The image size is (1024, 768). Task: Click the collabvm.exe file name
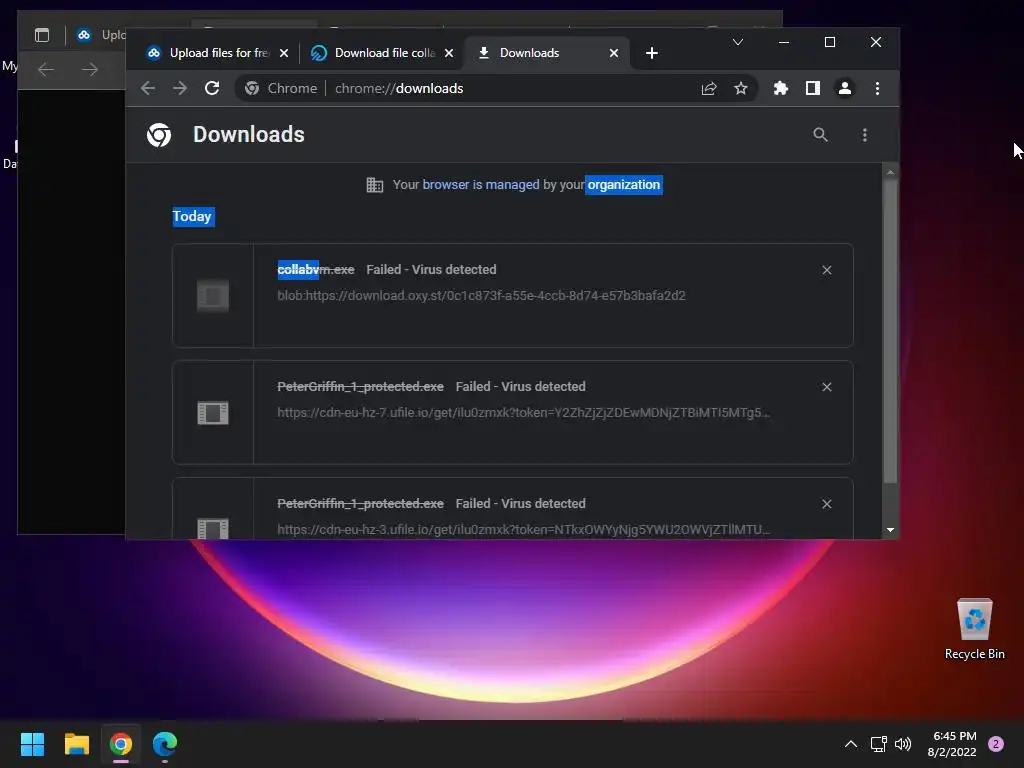[x=316, y=269]
